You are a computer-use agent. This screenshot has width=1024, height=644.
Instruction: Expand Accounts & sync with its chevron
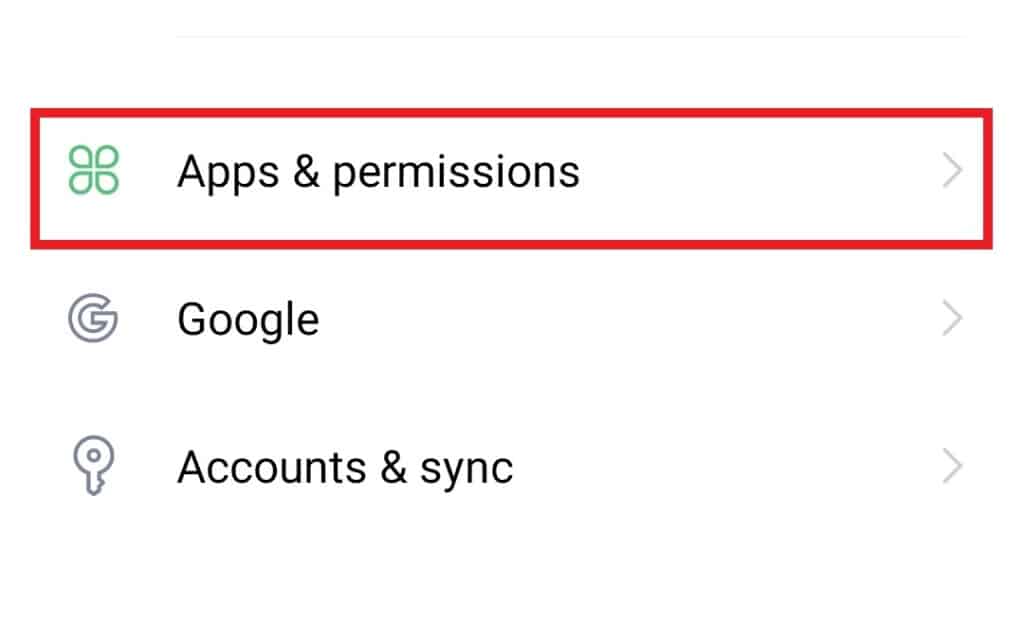click(x=952, y=466)
